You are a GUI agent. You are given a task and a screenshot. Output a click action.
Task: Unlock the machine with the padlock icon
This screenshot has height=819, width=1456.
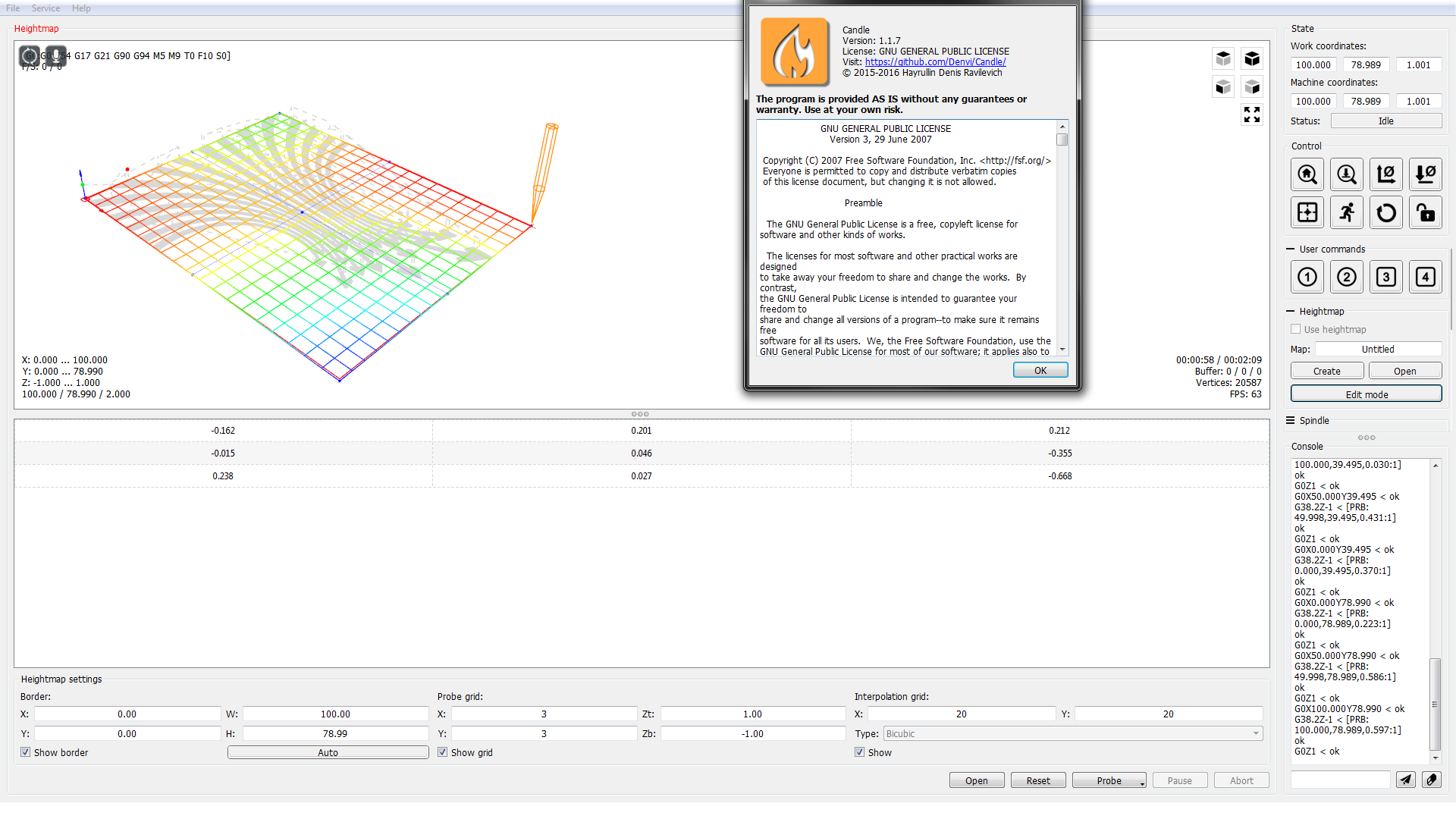pos(1426,212)
